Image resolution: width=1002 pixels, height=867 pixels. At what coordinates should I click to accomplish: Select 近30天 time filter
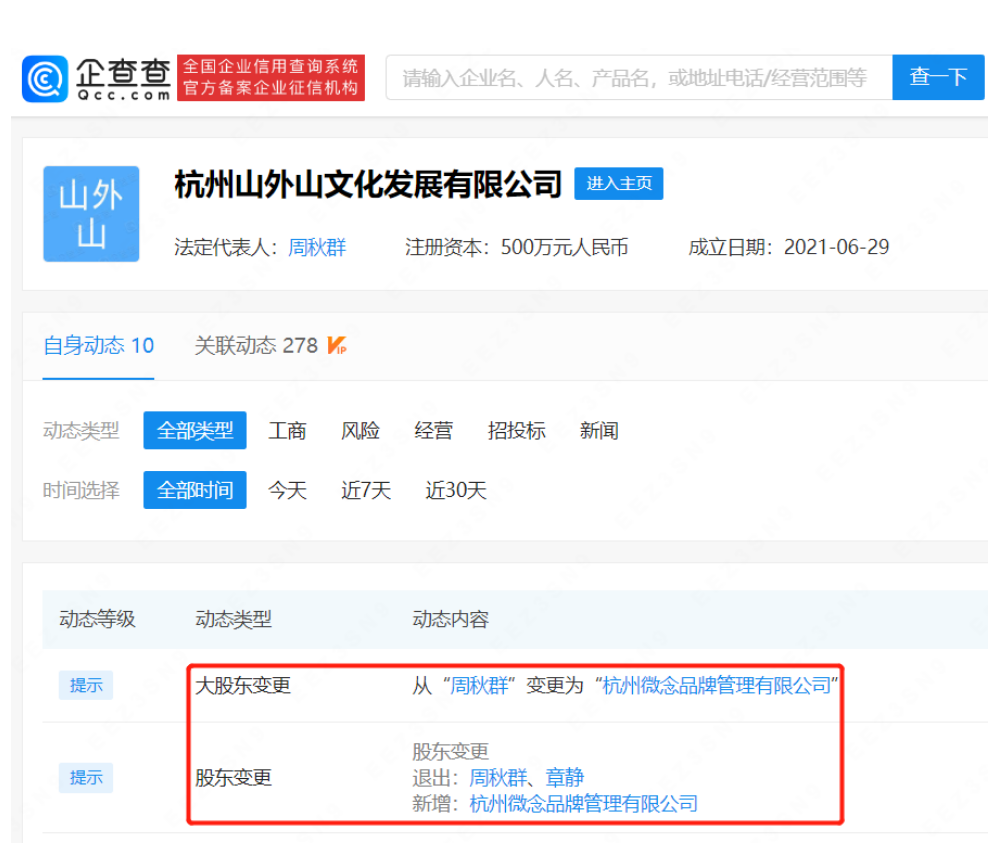point(456,491)
